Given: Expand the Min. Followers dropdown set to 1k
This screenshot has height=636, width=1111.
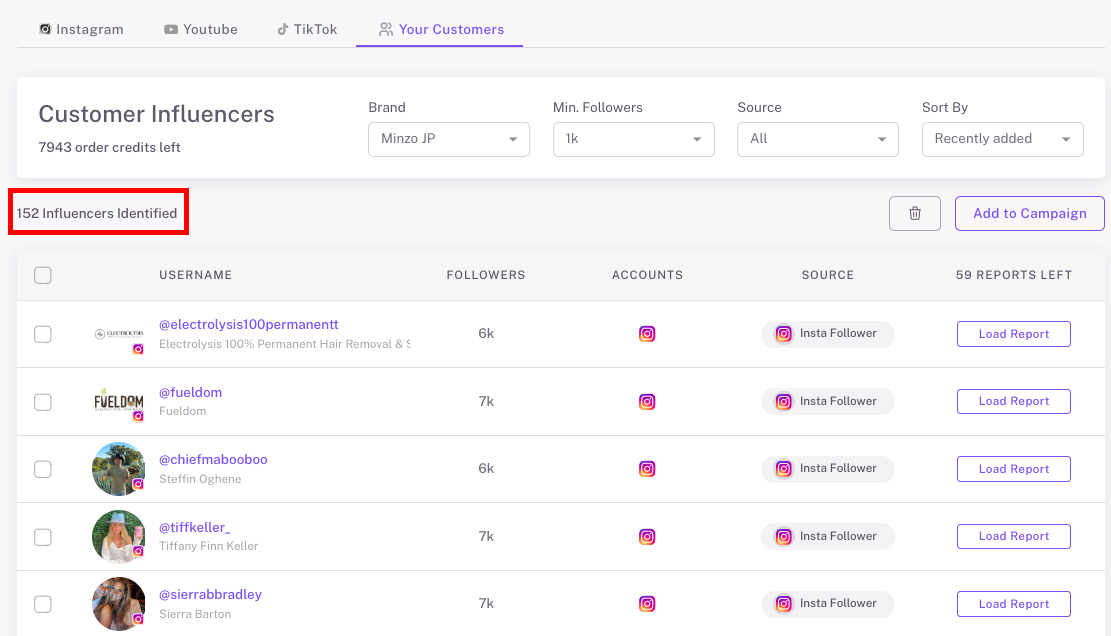Looking at the screenshot, I should pyautogui.click(x=633, y=139).
